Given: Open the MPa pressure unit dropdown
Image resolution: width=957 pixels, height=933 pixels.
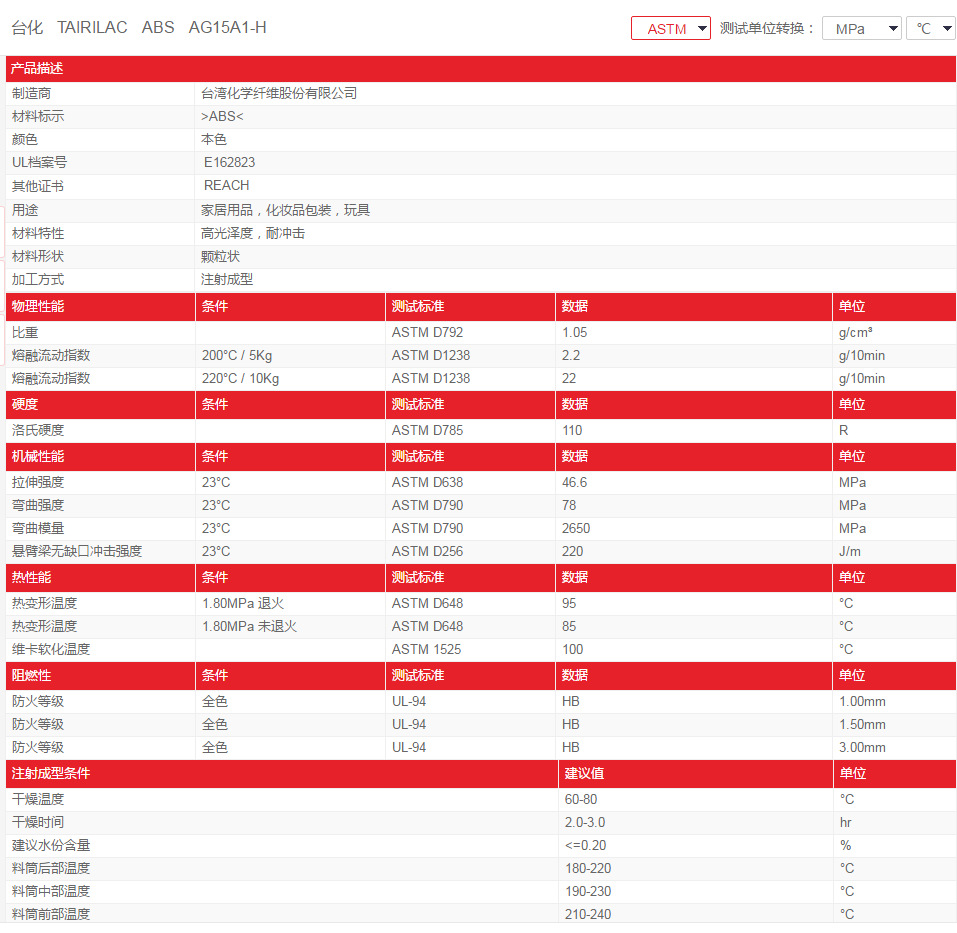Looking at the screenshot, I should point(861,29).
